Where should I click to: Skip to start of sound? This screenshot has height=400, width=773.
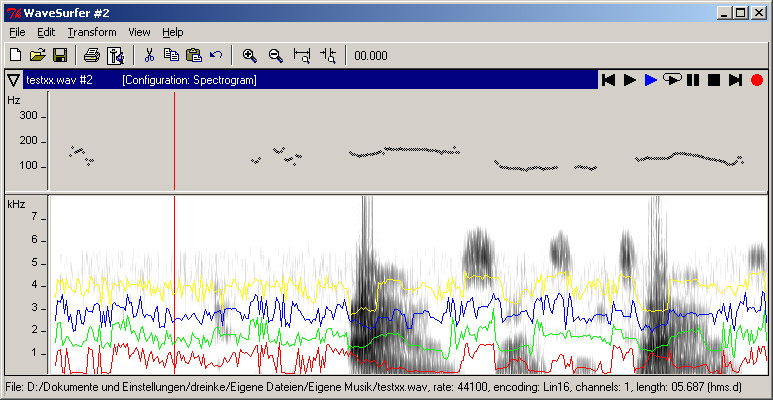tap(609, 80)
